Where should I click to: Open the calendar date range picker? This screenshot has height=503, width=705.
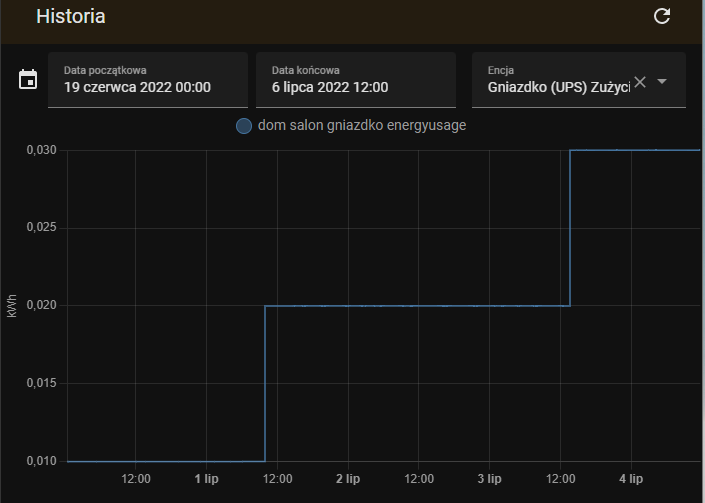(x=28, y=80)
